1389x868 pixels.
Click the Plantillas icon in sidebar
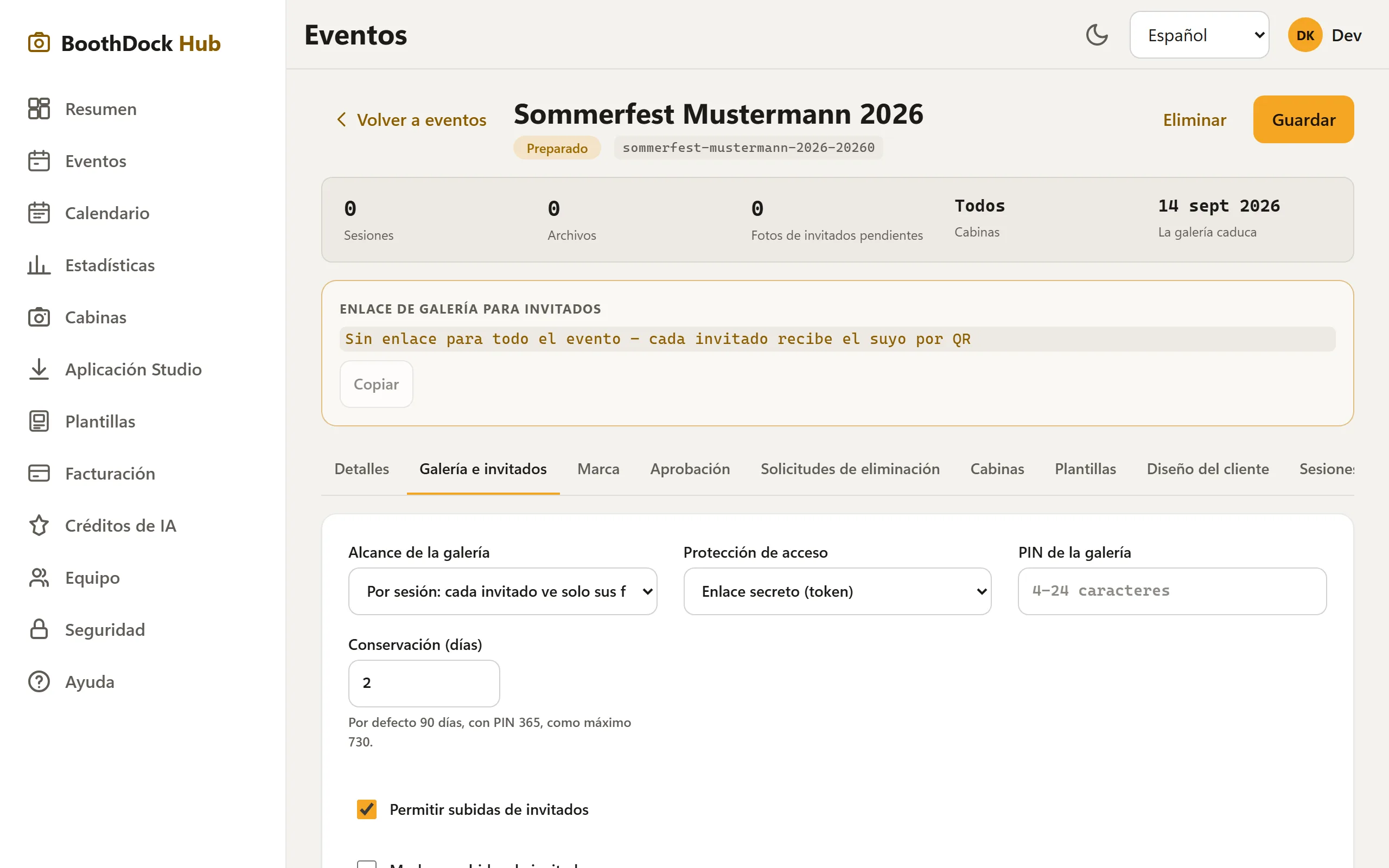pos(39,422)
